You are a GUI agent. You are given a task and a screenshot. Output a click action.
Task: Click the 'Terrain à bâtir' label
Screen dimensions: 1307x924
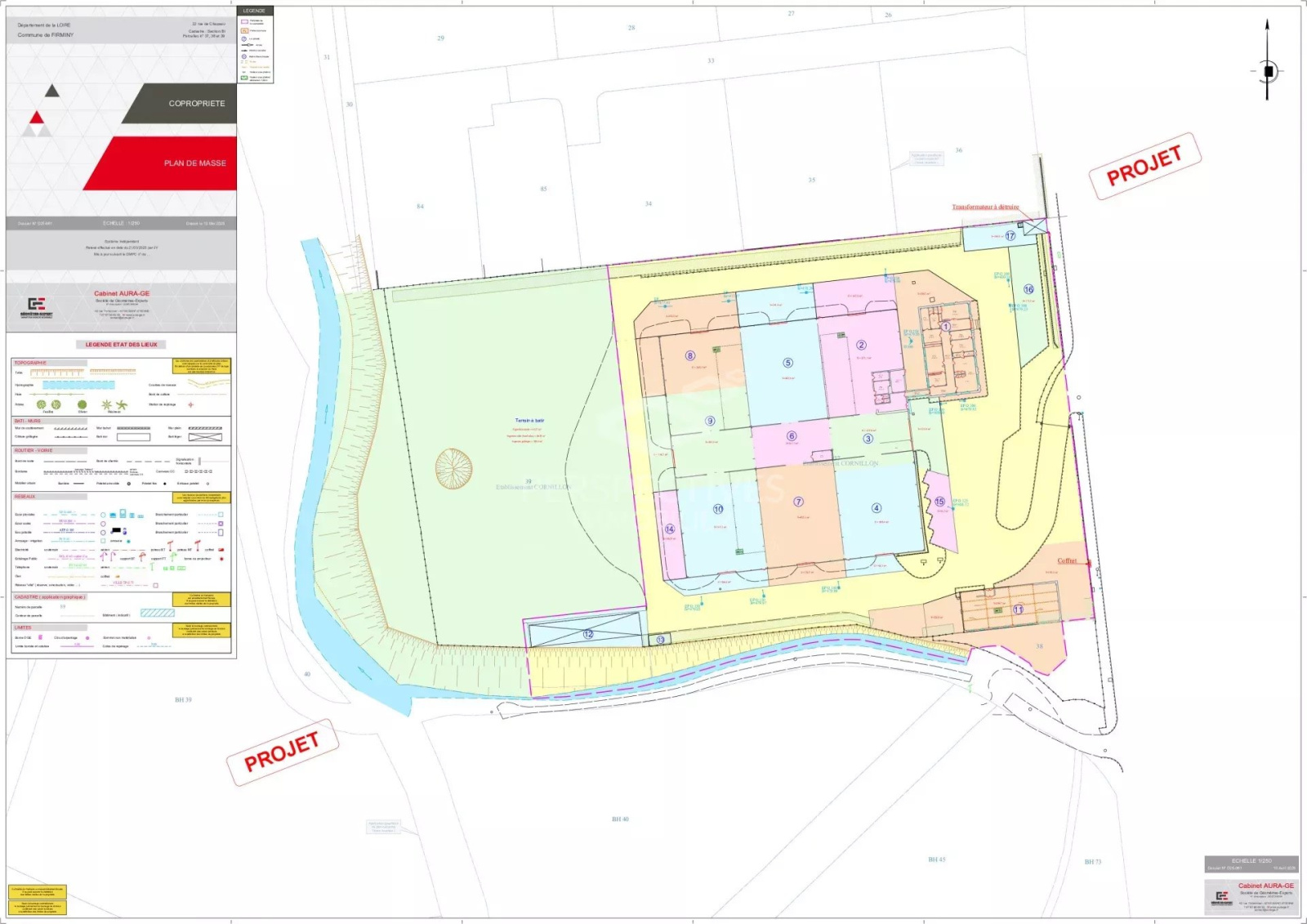pyautogui.click(x=529, y=421)
